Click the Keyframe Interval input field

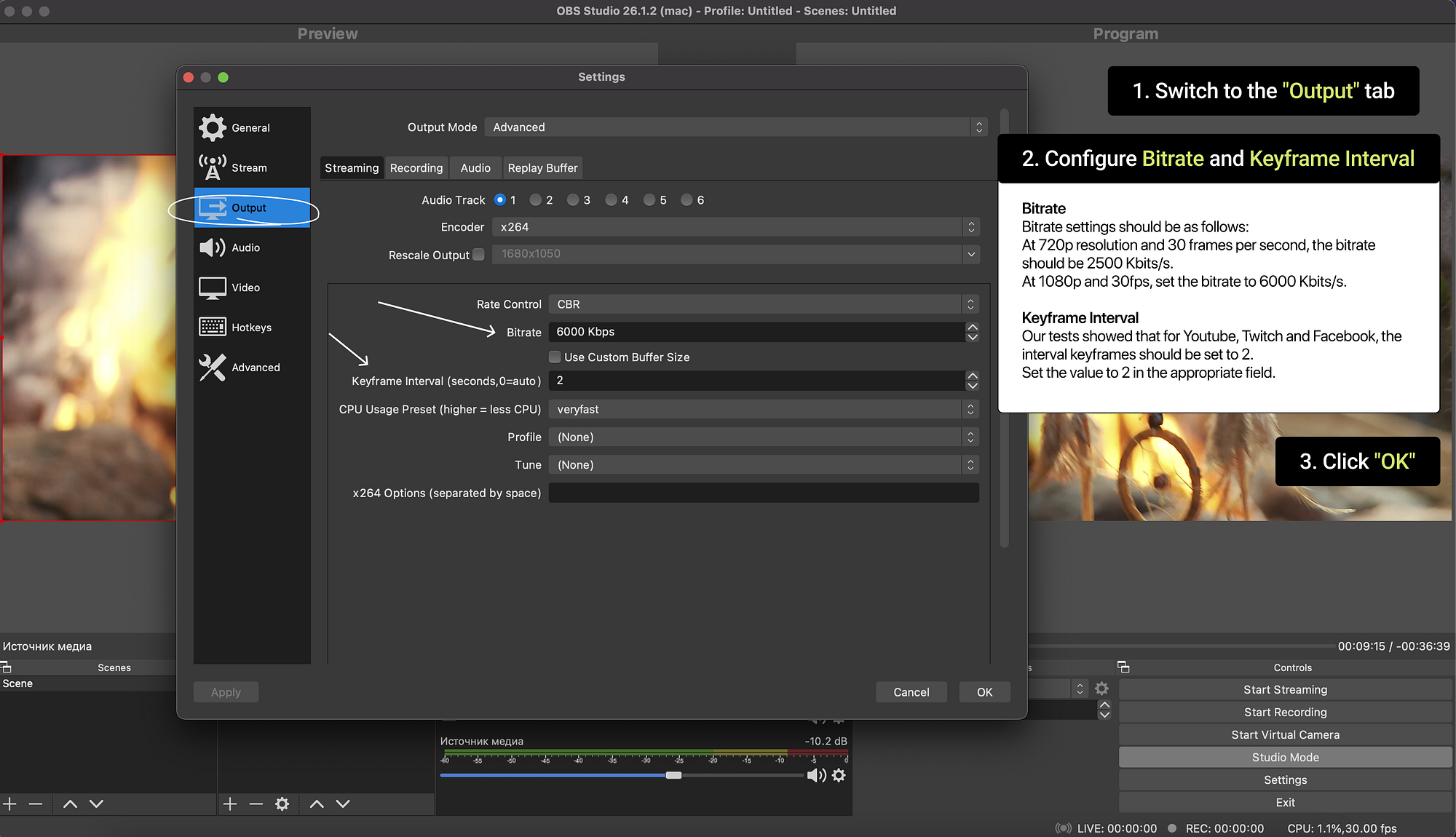coord(756,381)
